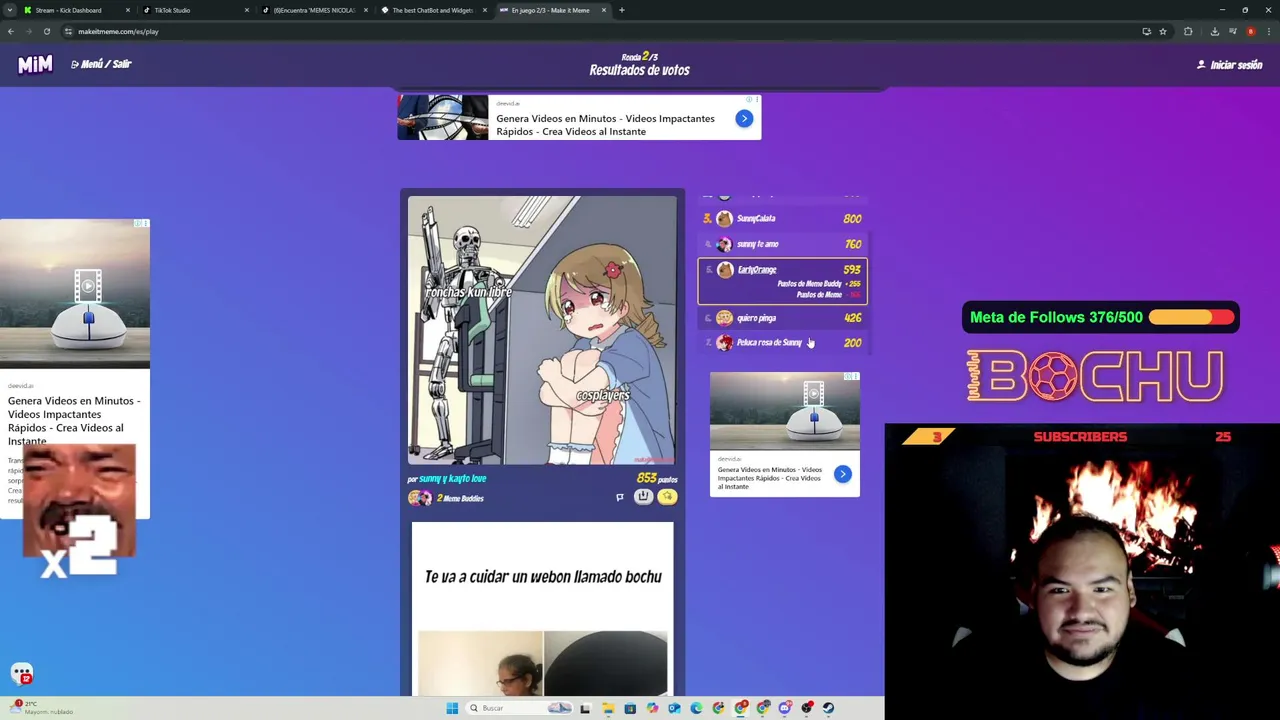
Task: Click the flag report icon under meme
Action: [619, 497]
